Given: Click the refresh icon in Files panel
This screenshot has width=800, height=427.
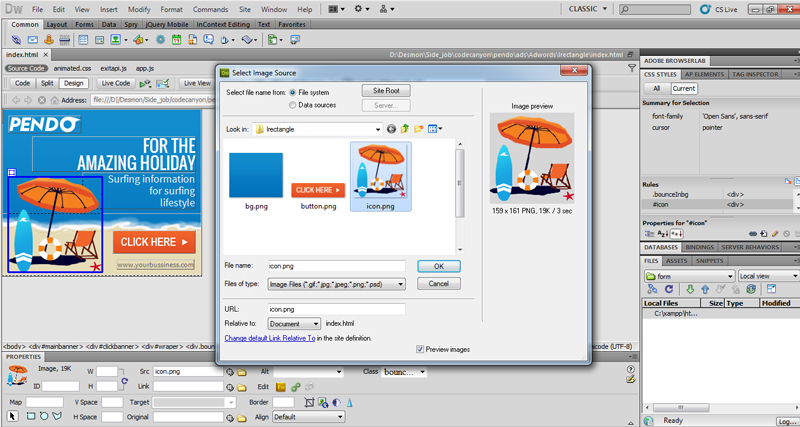Looking at the screenshot, I should coord(668,290).
